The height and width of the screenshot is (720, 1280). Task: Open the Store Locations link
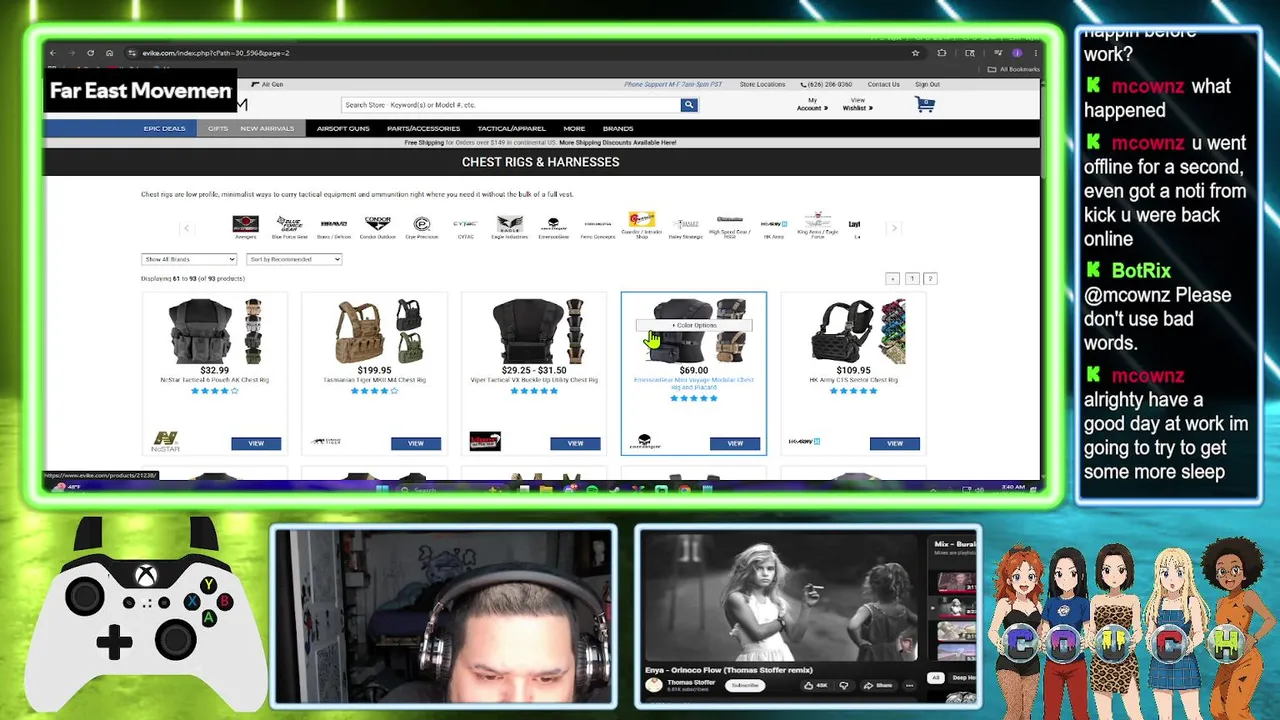coord(762,84)
